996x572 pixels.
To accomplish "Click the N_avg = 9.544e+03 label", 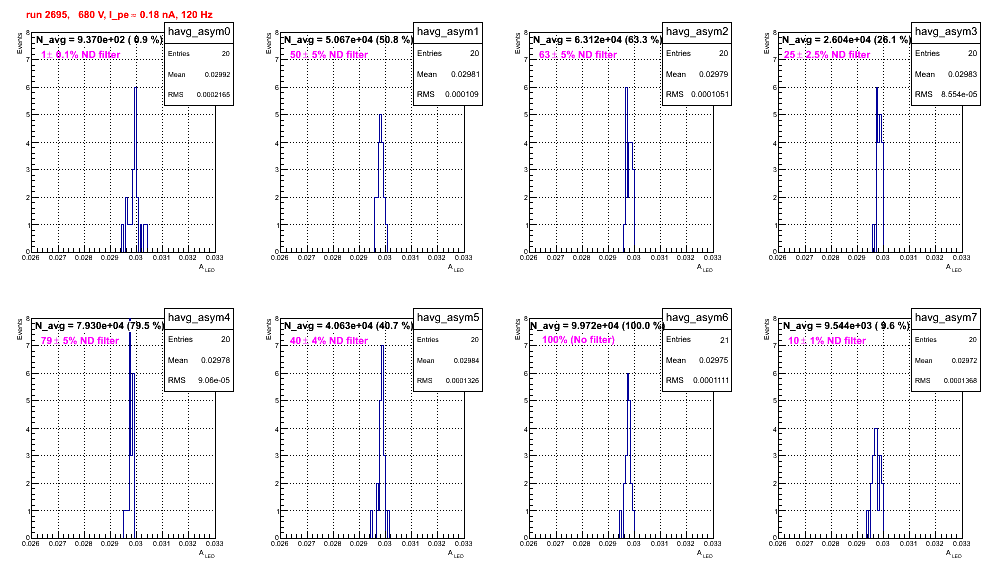I will [x=846, y=325].
